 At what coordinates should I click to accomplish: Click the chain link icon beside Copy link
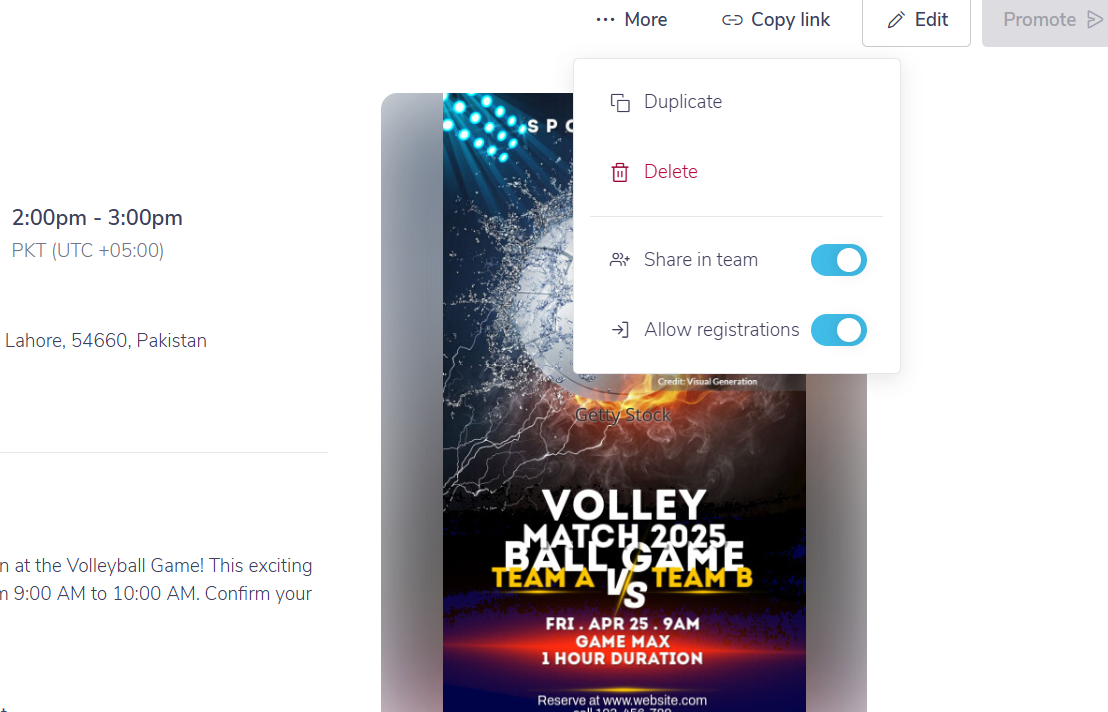coord(732,20)
